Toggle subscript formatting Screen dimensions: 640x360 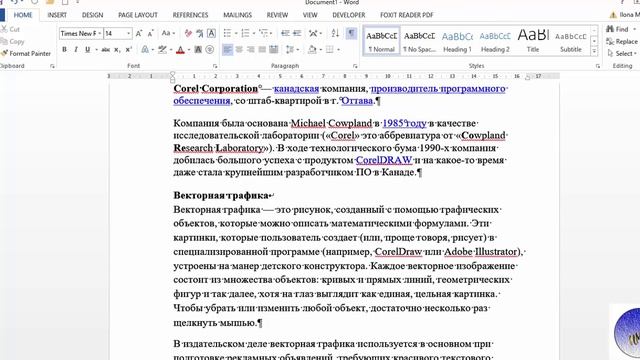point(117,50)
